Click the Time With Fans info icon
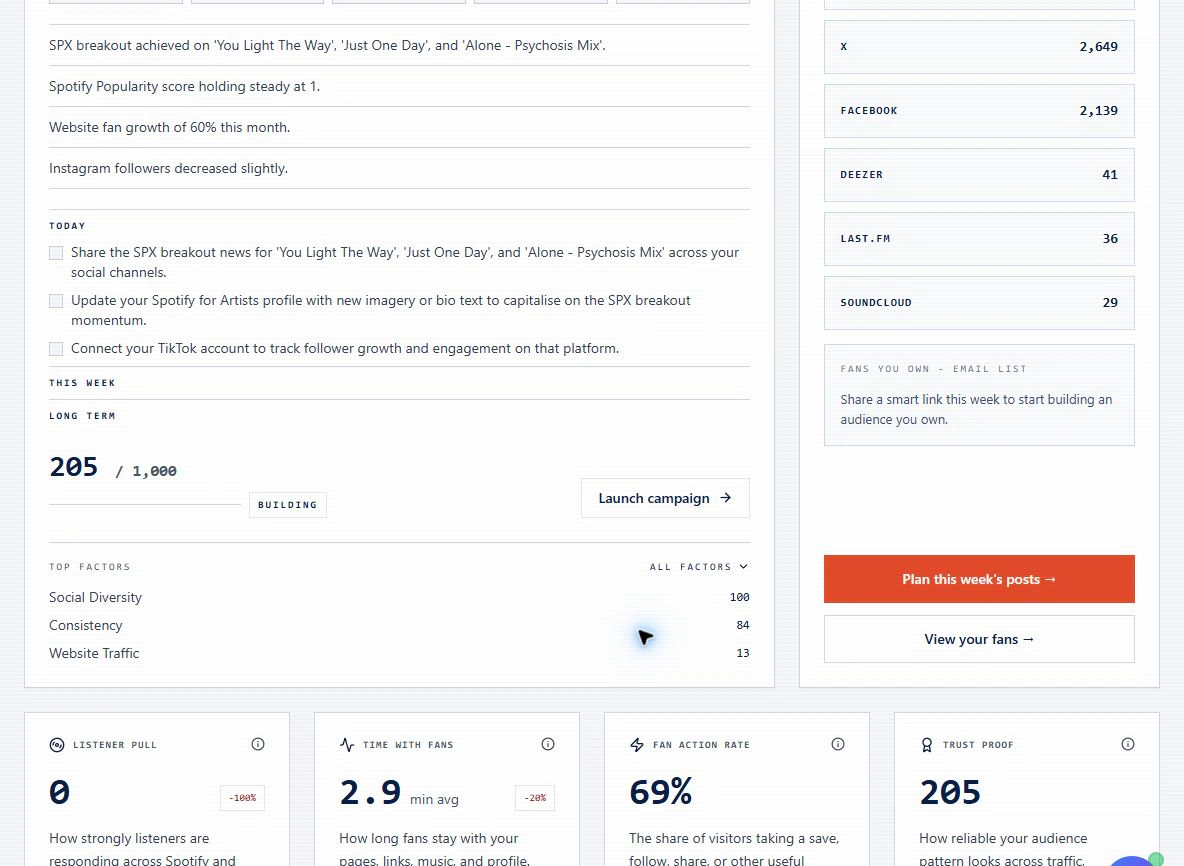 click(547, 744)
